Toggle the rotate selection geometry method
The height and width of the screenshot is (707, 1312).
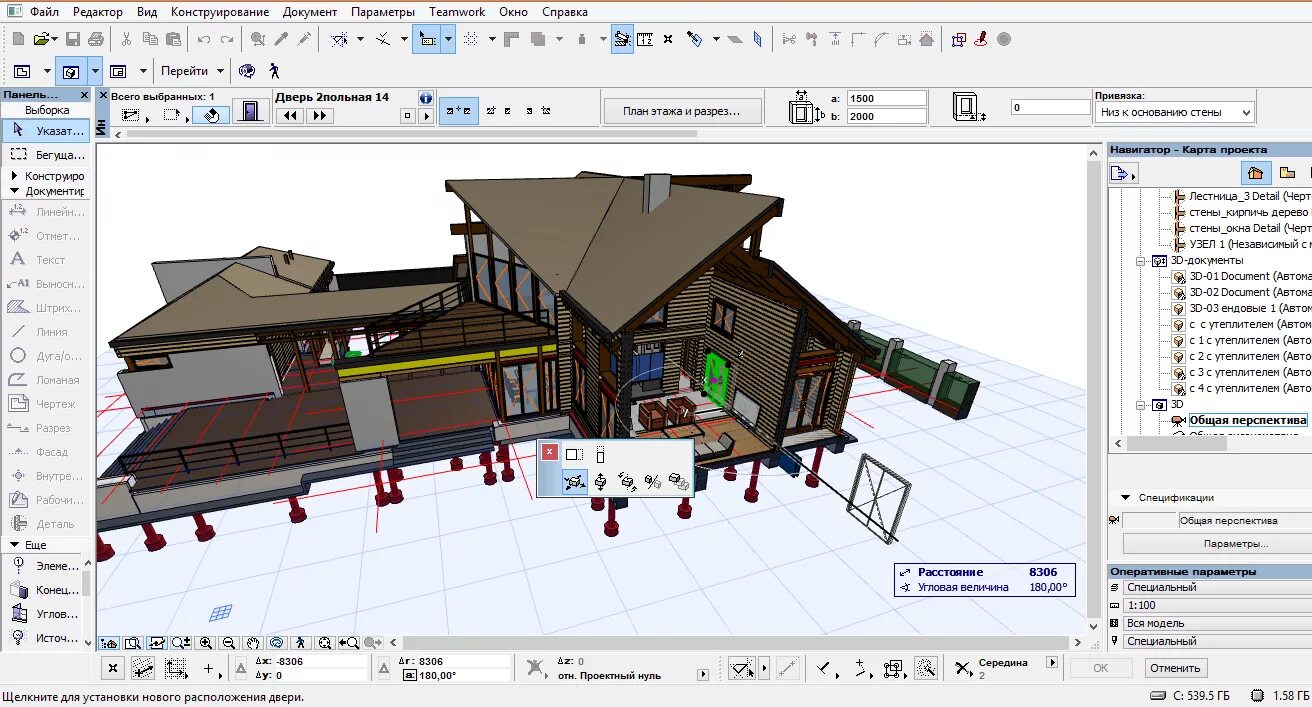(211, 115)
